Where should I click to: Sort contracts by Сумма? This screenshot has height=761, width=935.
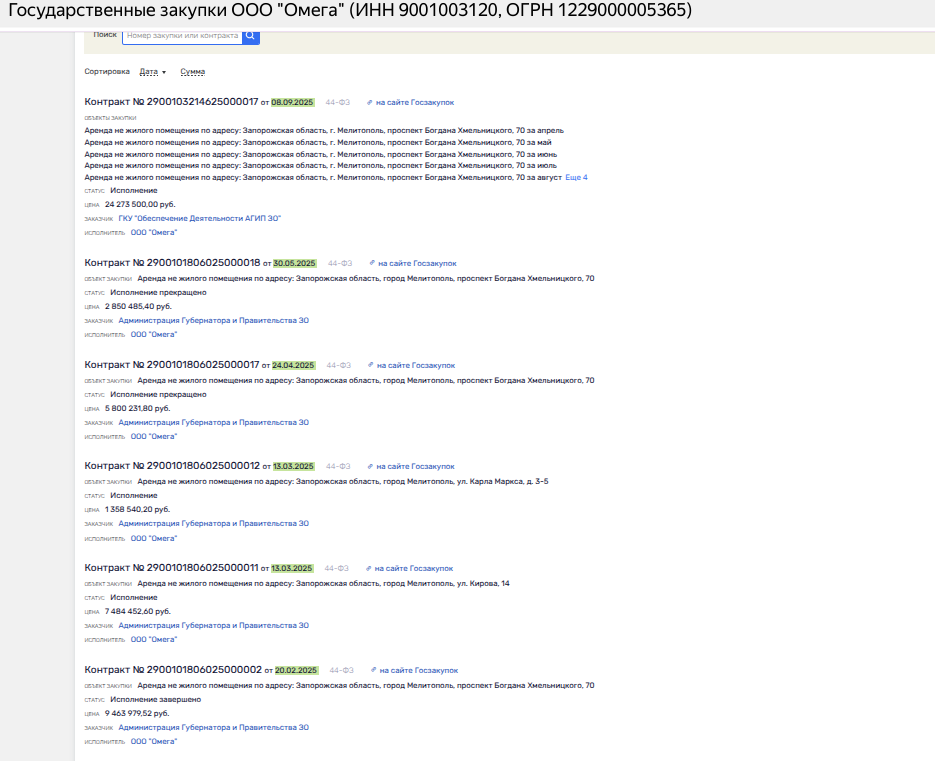pos(192,72)
